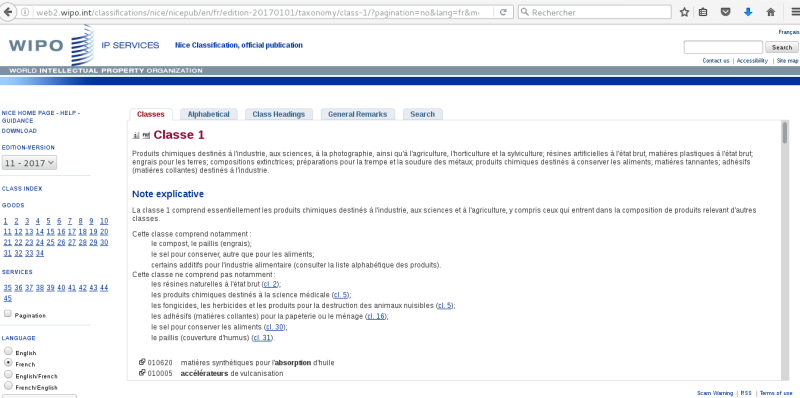Follow the cl. 16 link for adhésifs
The width and height of the screenshot is (800, 398).
pyautogui.click(x=376, y=316)
